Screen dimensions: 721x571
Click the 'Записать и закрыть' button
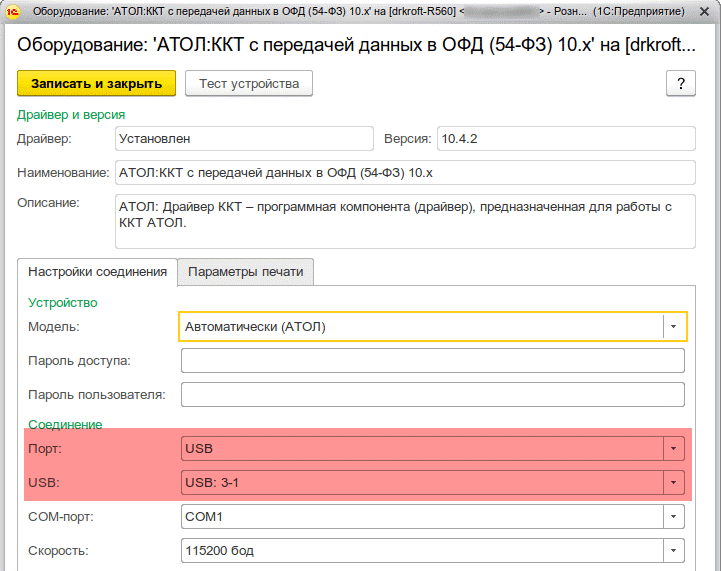pyautogui.click(x=96, y=84)
